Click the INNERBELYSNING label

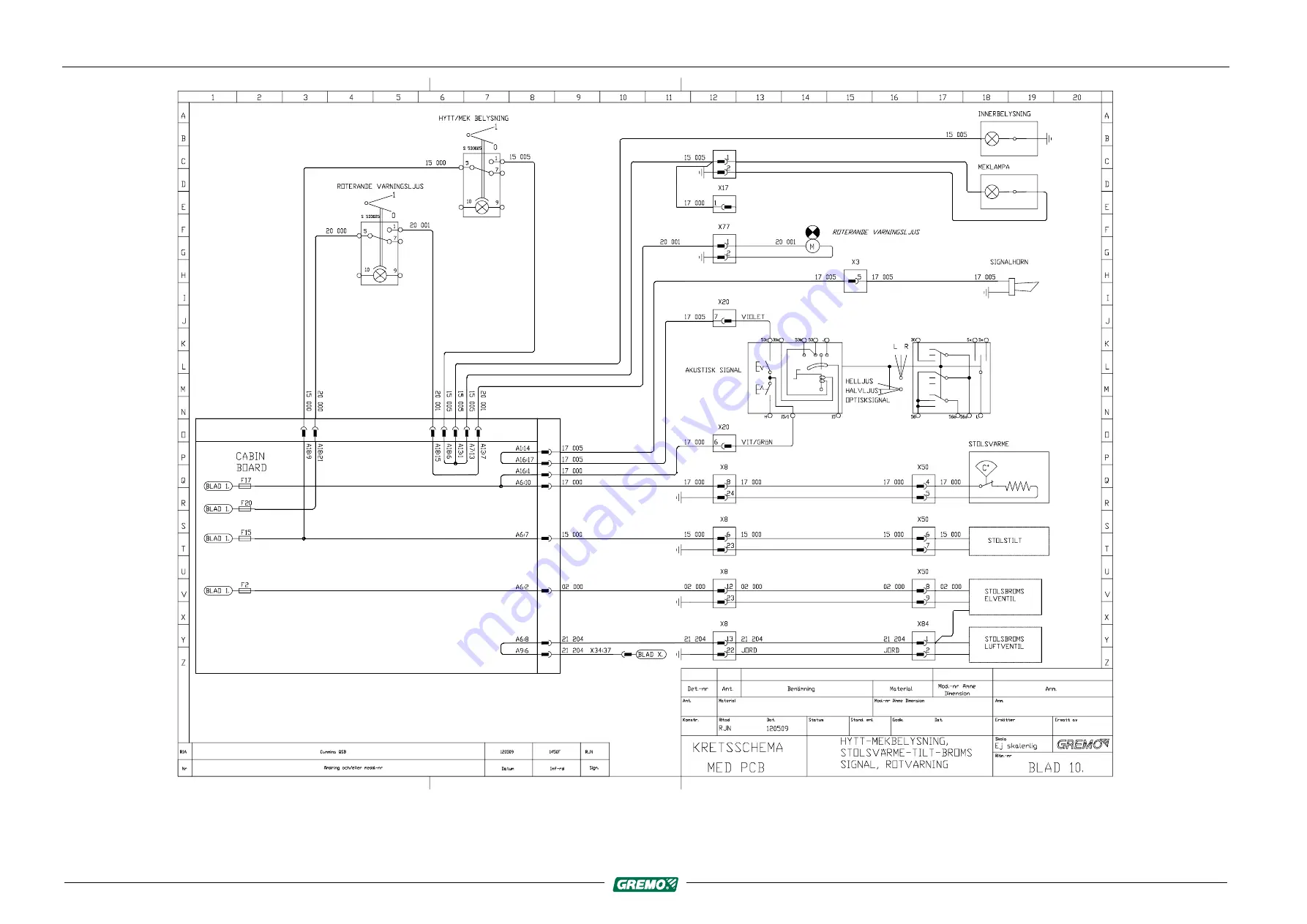point(1004,113)
